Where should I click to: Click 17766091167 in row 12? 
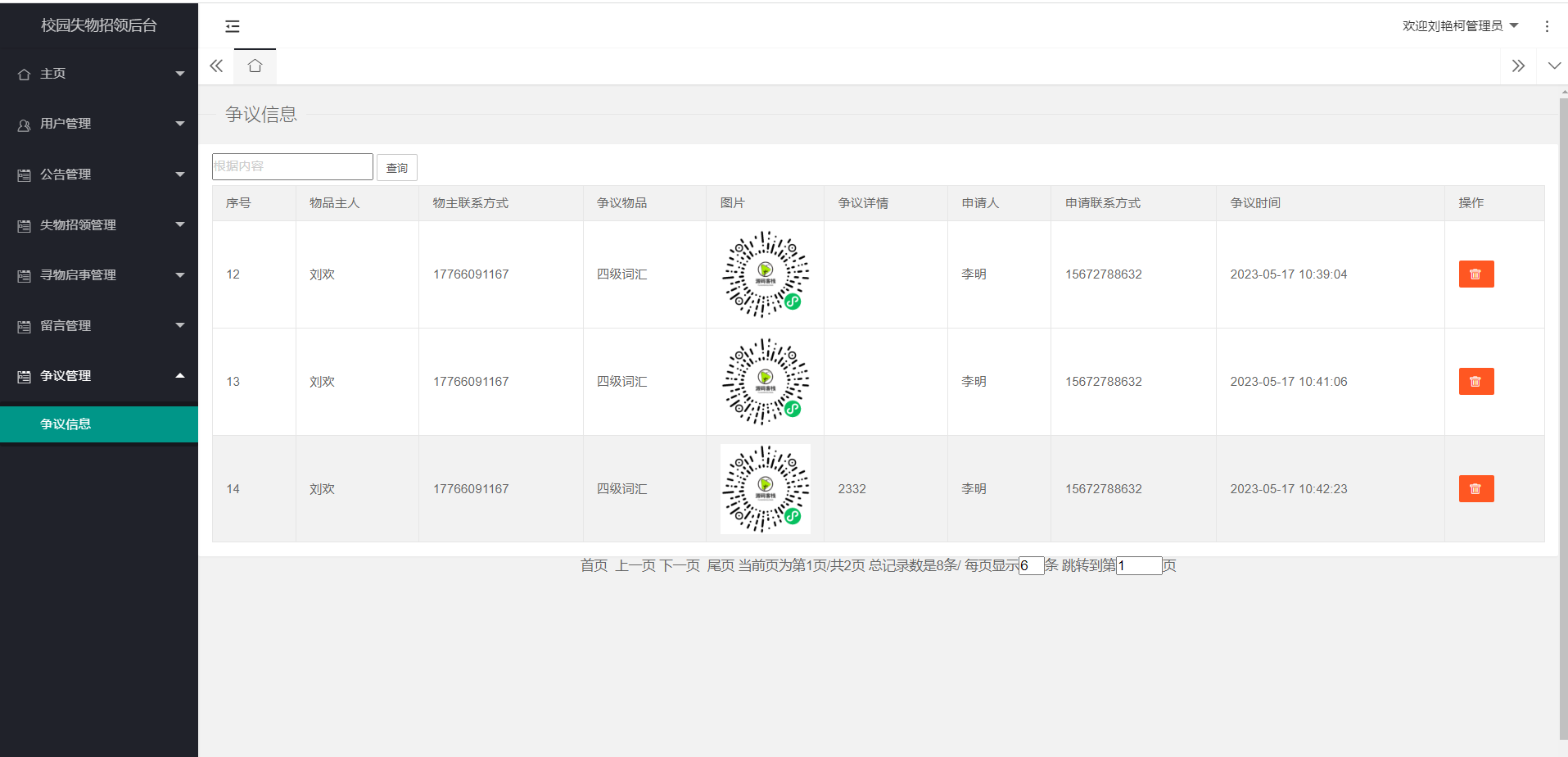click(x=471, y=274)
